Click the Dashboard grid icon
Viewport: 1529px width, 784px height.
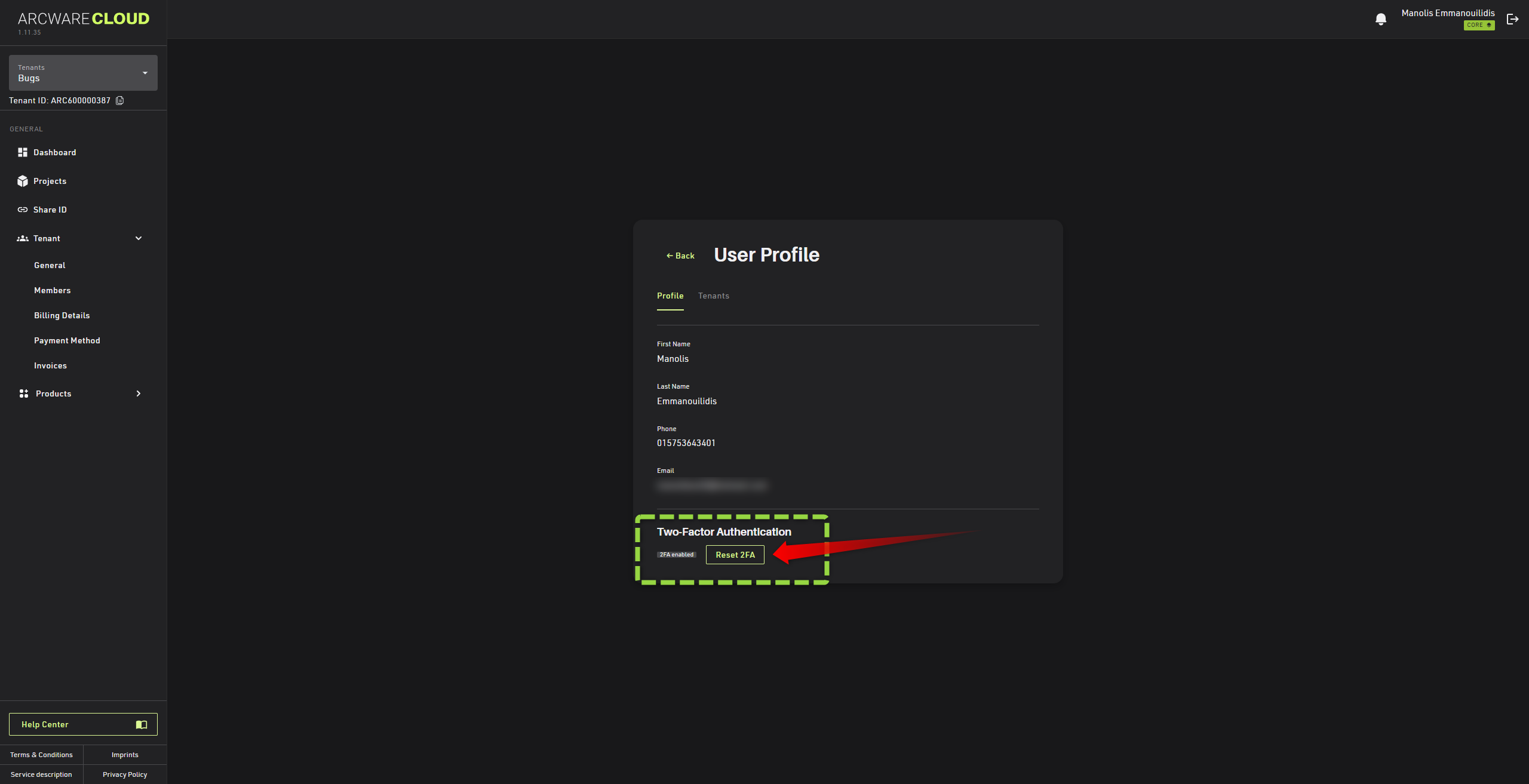23,152
